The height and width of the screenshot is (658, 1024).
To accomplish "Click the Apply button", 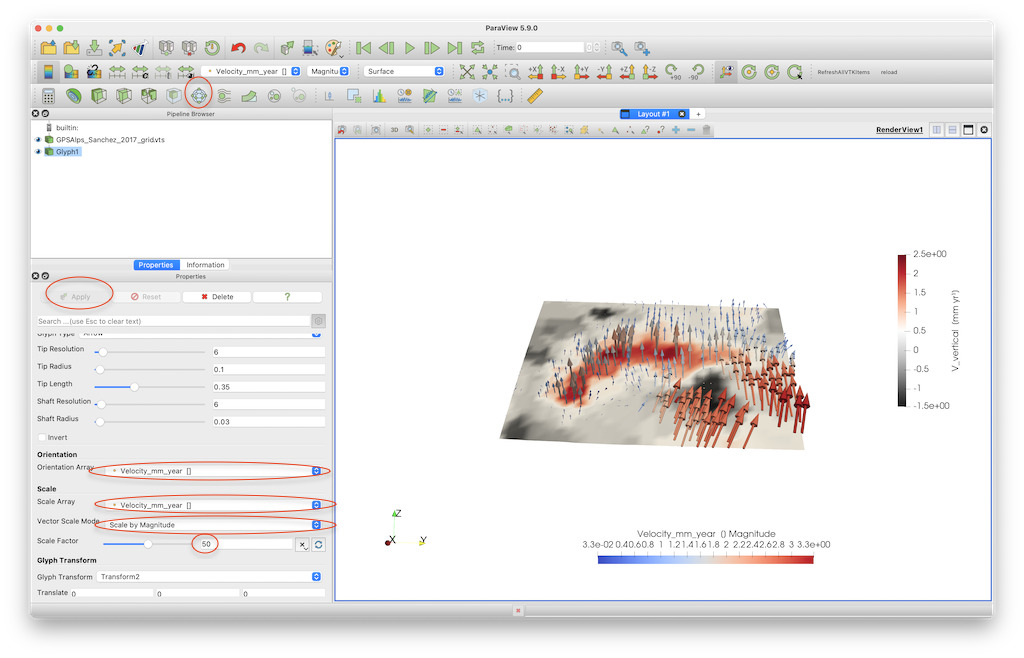I will (x=76, y=297).
